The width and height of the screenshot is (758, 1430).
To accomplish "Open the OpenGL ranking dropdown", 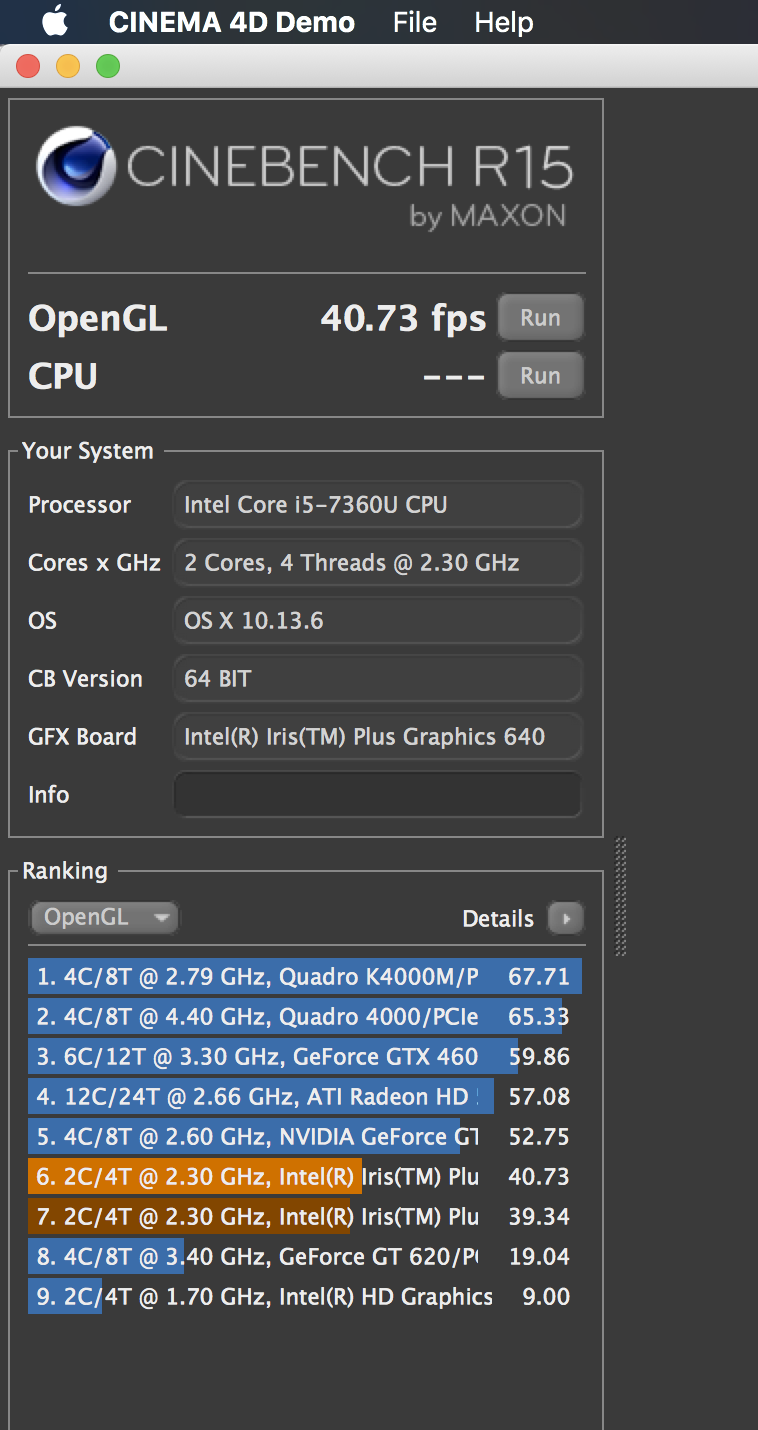I will click(104, 917).
